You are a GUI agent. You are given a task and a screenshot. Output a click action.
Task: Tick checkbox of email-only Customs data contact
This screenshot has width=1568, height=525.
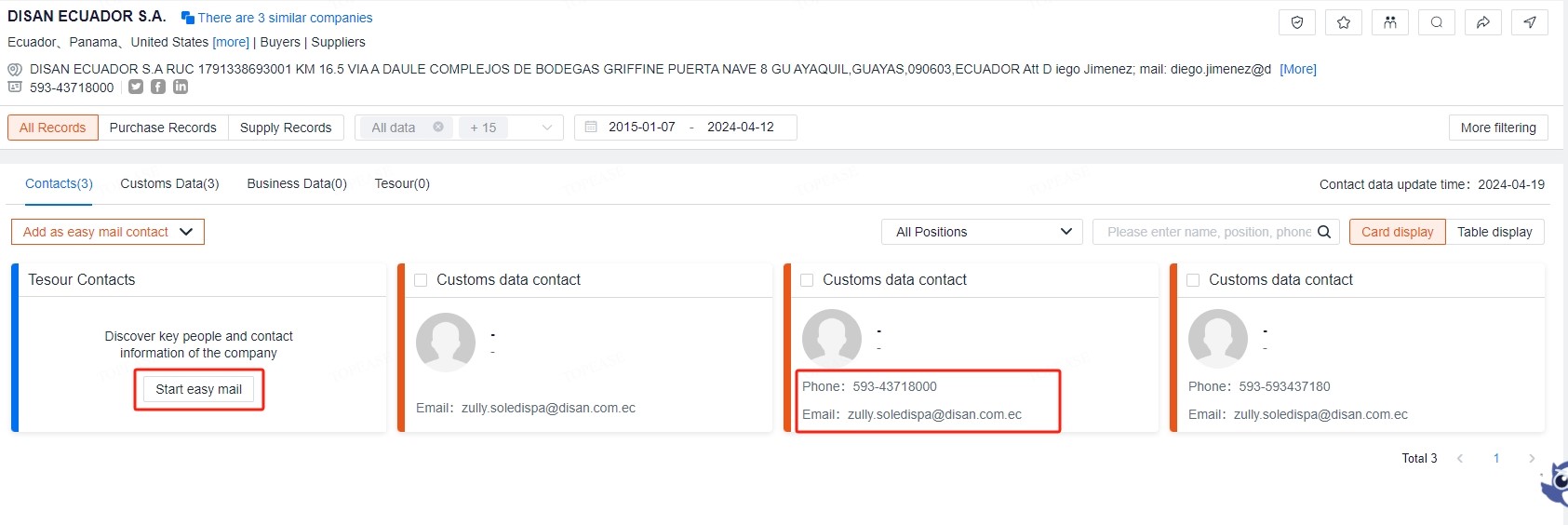[x=421, y=280]
